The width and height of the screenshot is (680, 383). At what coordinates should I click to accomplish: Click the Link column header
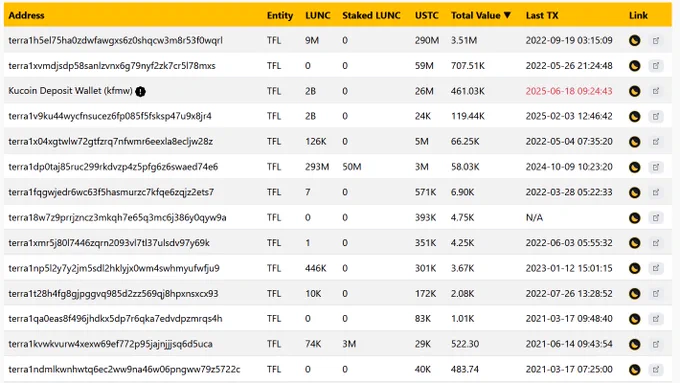tap(638, 16)
